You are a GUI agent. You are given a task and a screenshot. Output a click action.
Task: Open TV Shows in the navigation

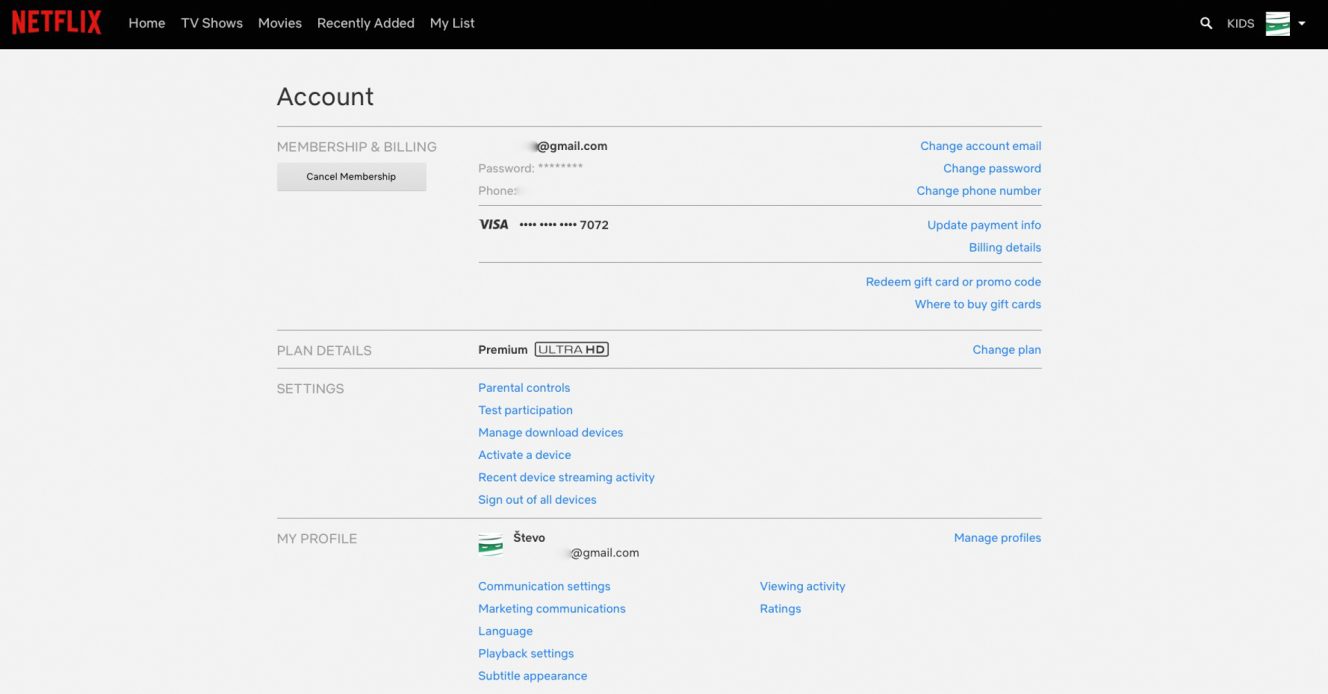(212, 23)
